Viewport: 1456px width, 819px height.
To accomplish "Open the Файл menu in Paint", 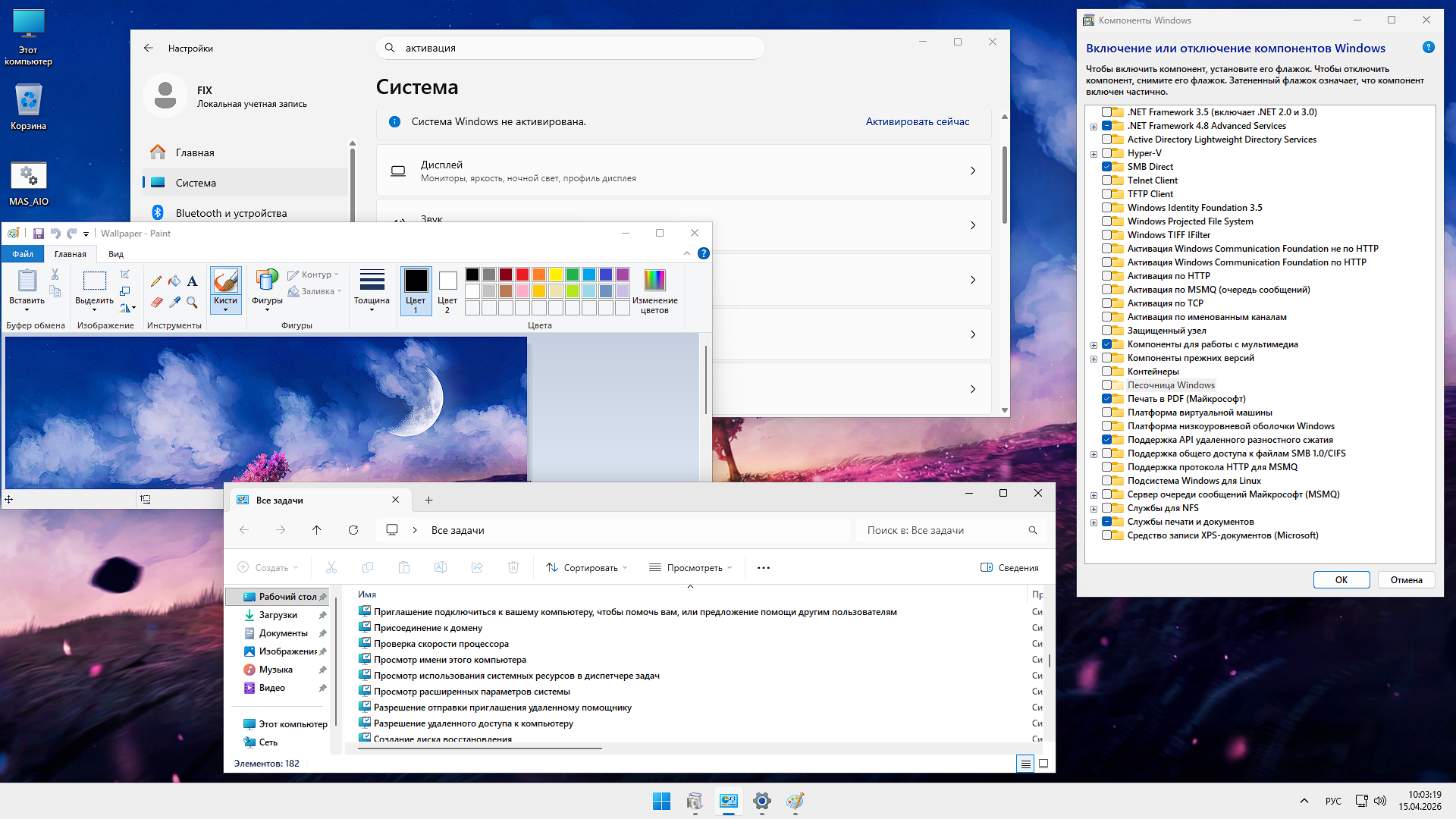I will tap(22, 254).
